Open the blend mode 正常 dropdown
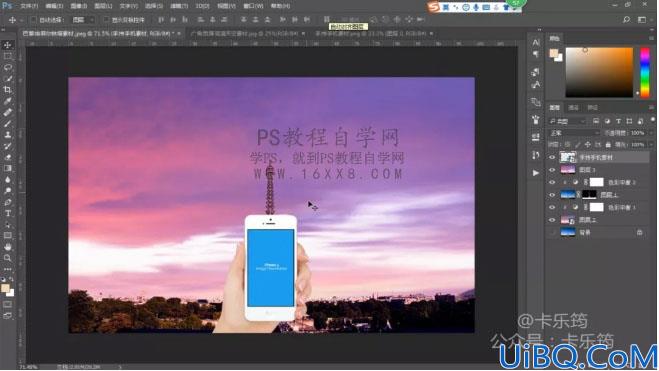This screenshot has width=659, height=371. click(x=574, y=133)
